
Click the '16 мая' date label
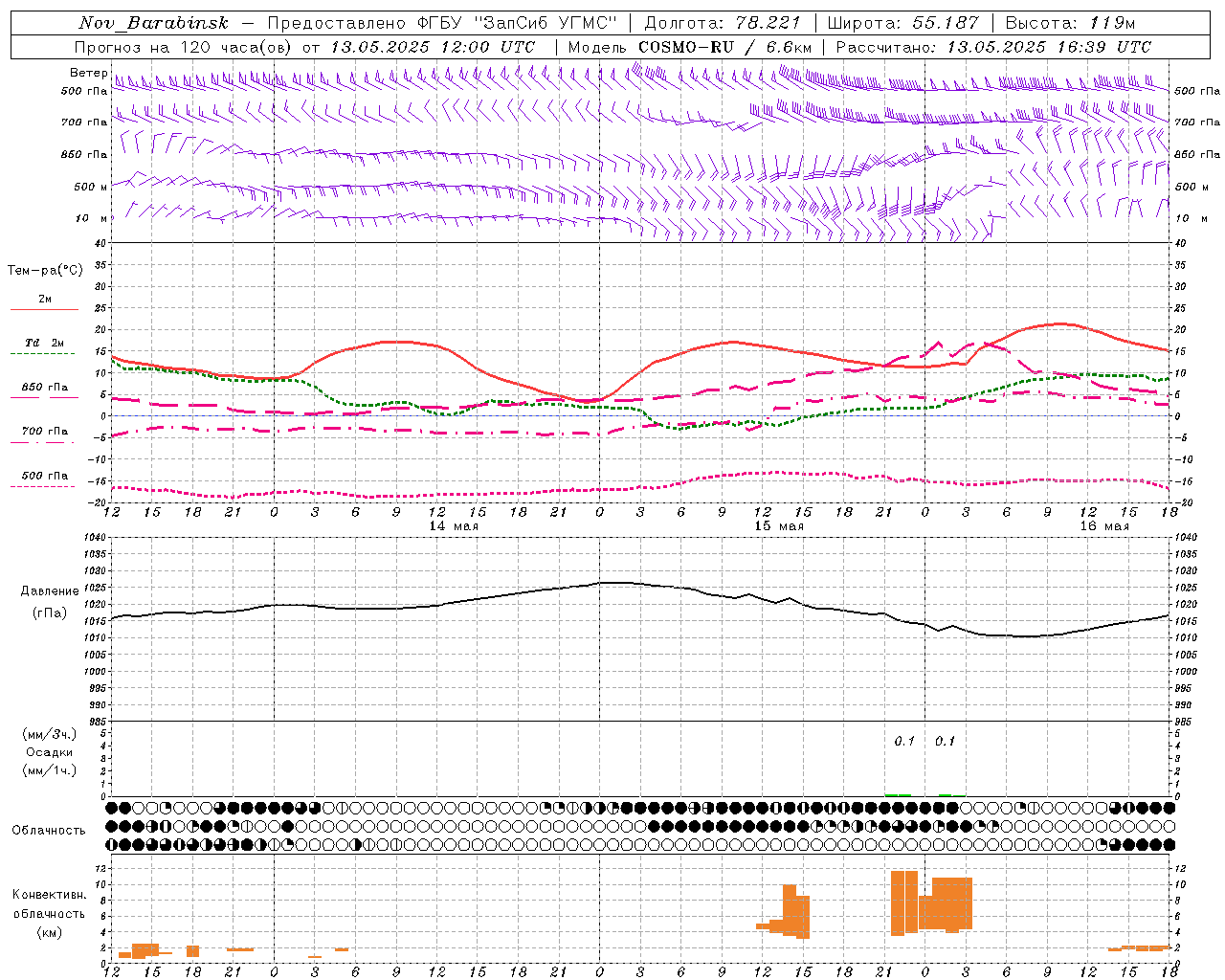click(1104, 526)
